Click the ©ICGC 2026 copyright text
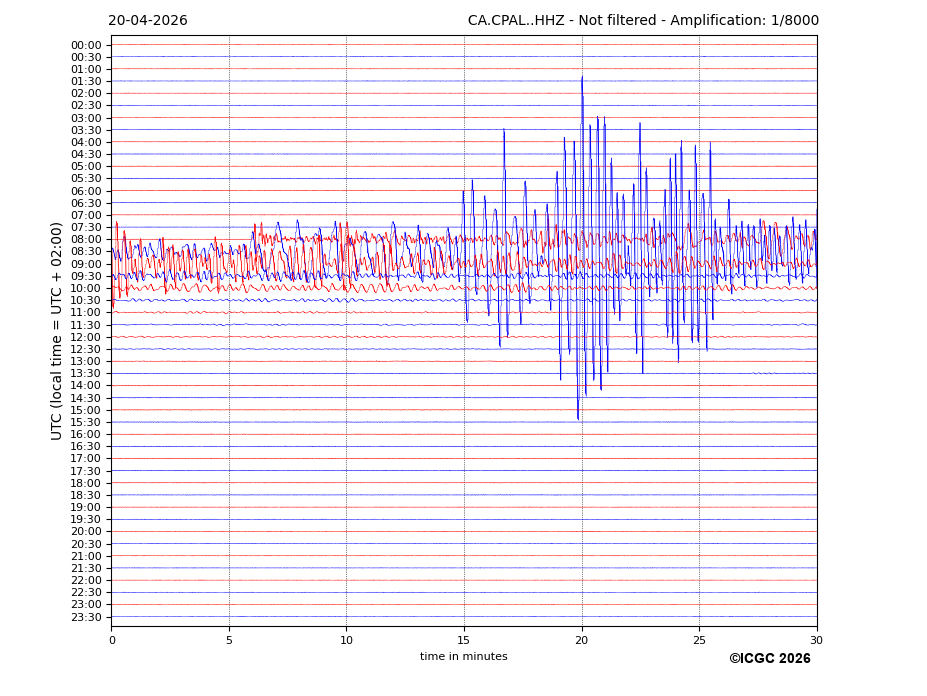 click(769, 658)
